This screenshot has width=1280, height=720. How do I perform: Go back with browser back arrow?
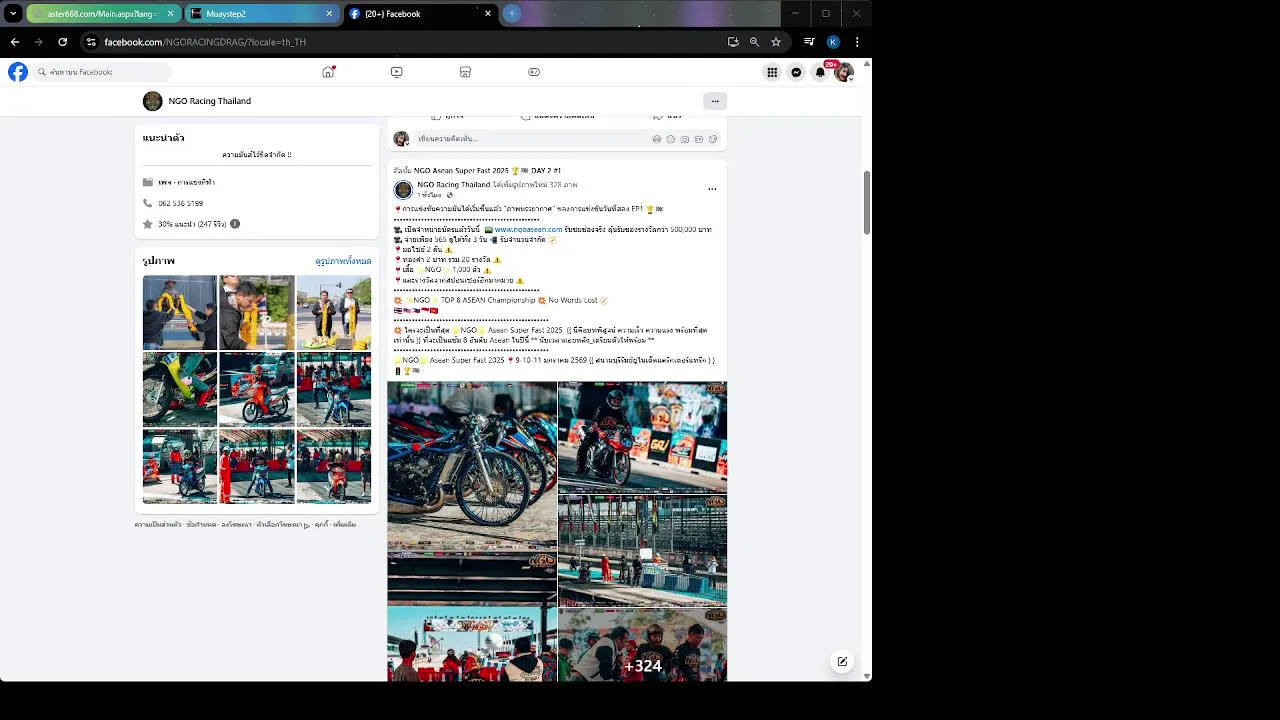15,42
